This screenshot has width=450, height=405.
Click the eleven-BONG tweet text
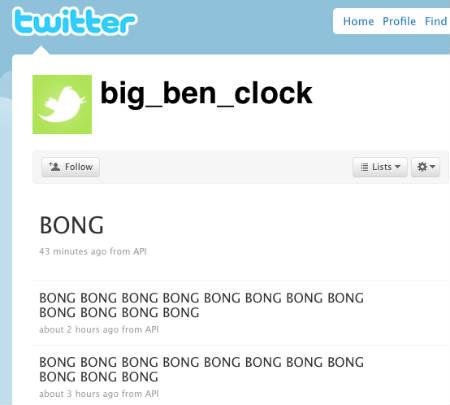click(x=201, y=369)
